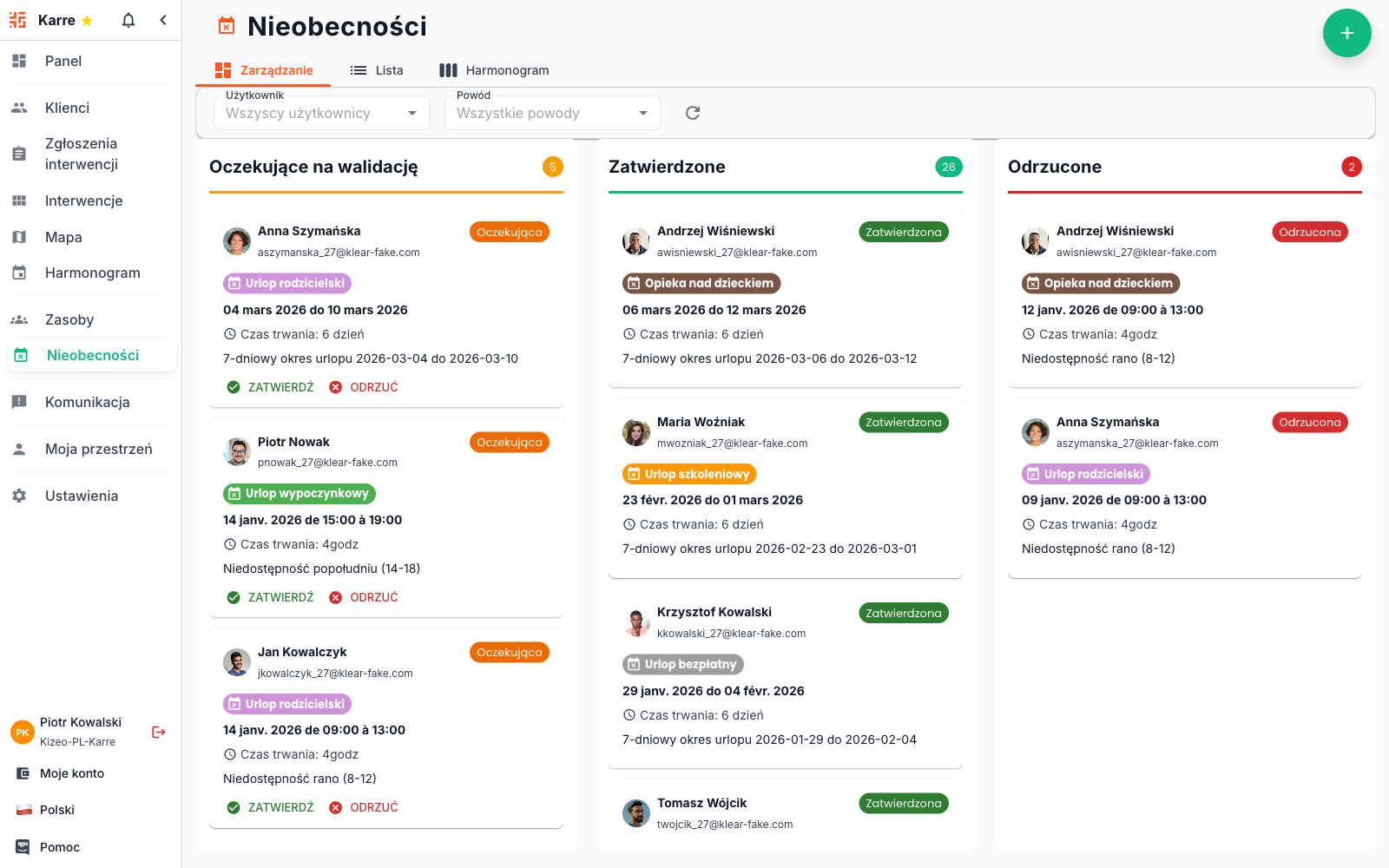Reject Piotr Nowak's absence request
This screenshot has height=868, width=1389.
364,597
